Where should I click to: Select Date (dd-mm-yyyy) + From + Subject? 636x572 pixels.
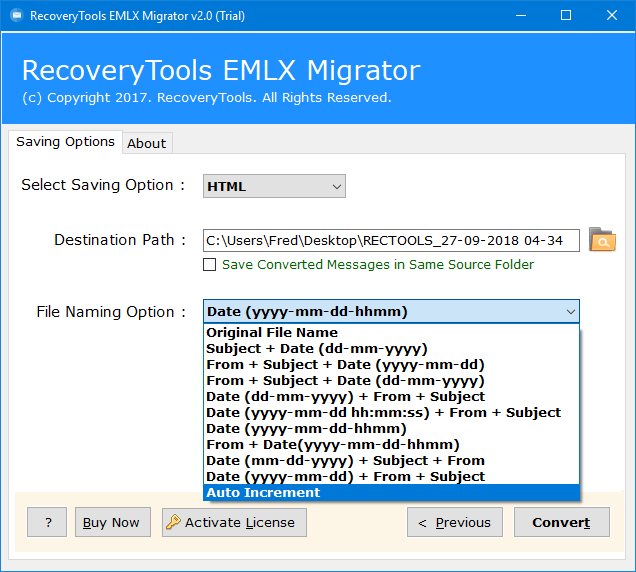pyautogui.click(x=391, y=396)
